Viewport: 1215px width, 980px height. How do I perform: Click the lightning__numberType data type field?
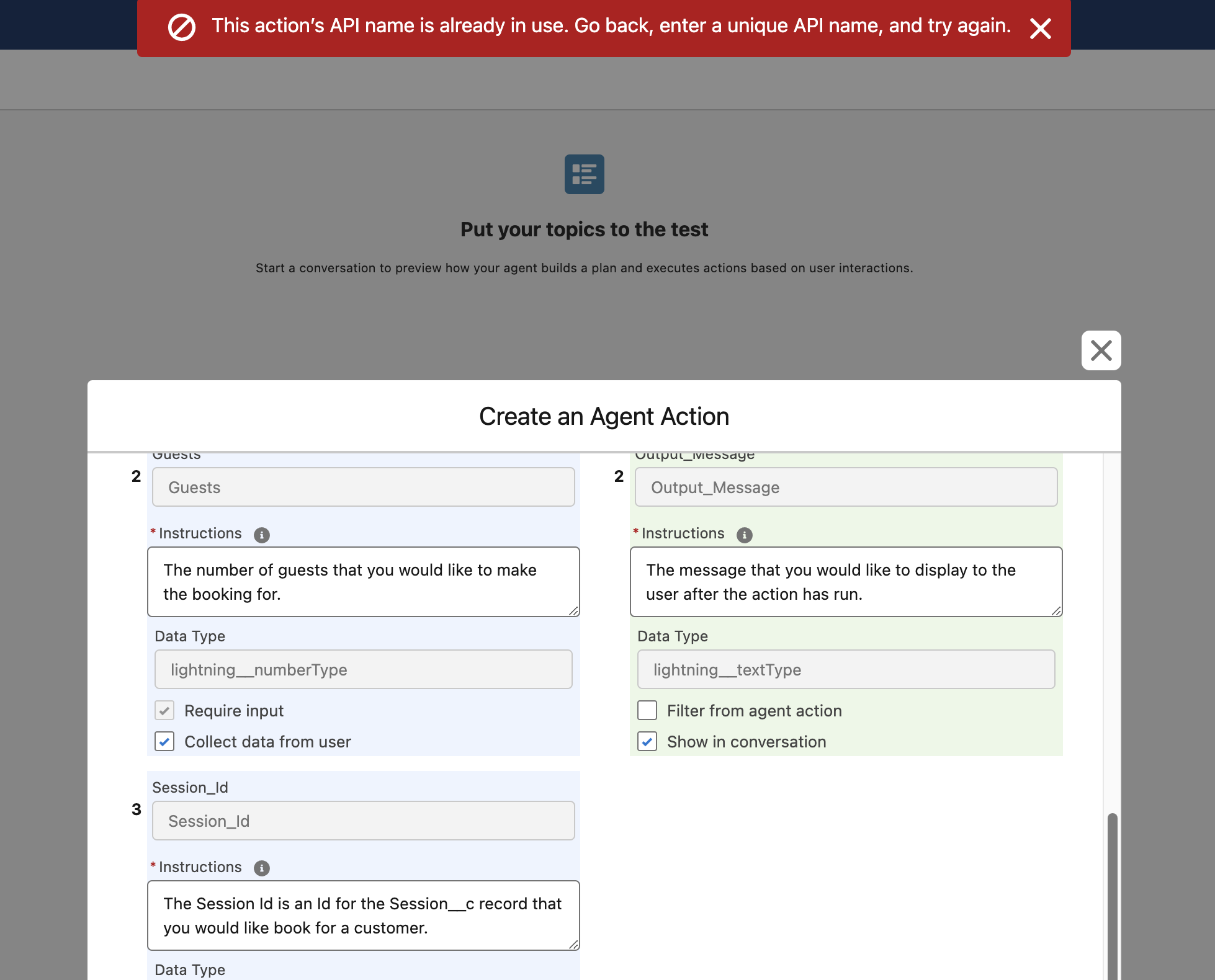point(363,670)
